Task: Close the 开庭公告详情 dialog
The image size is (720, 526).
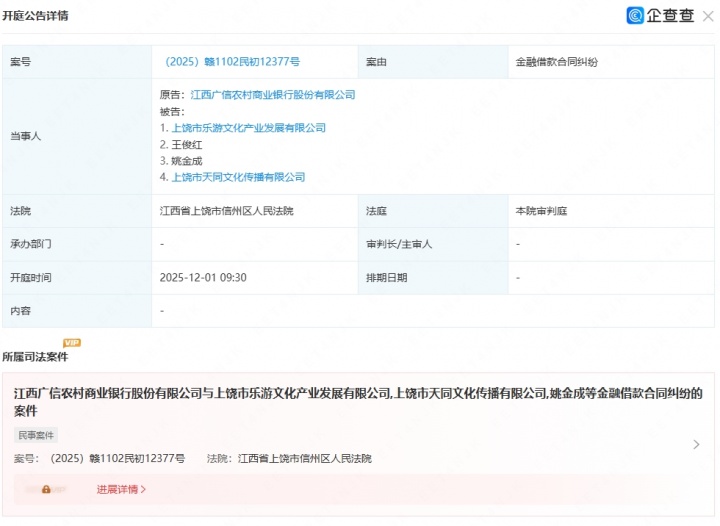Action: pos(708,17)
